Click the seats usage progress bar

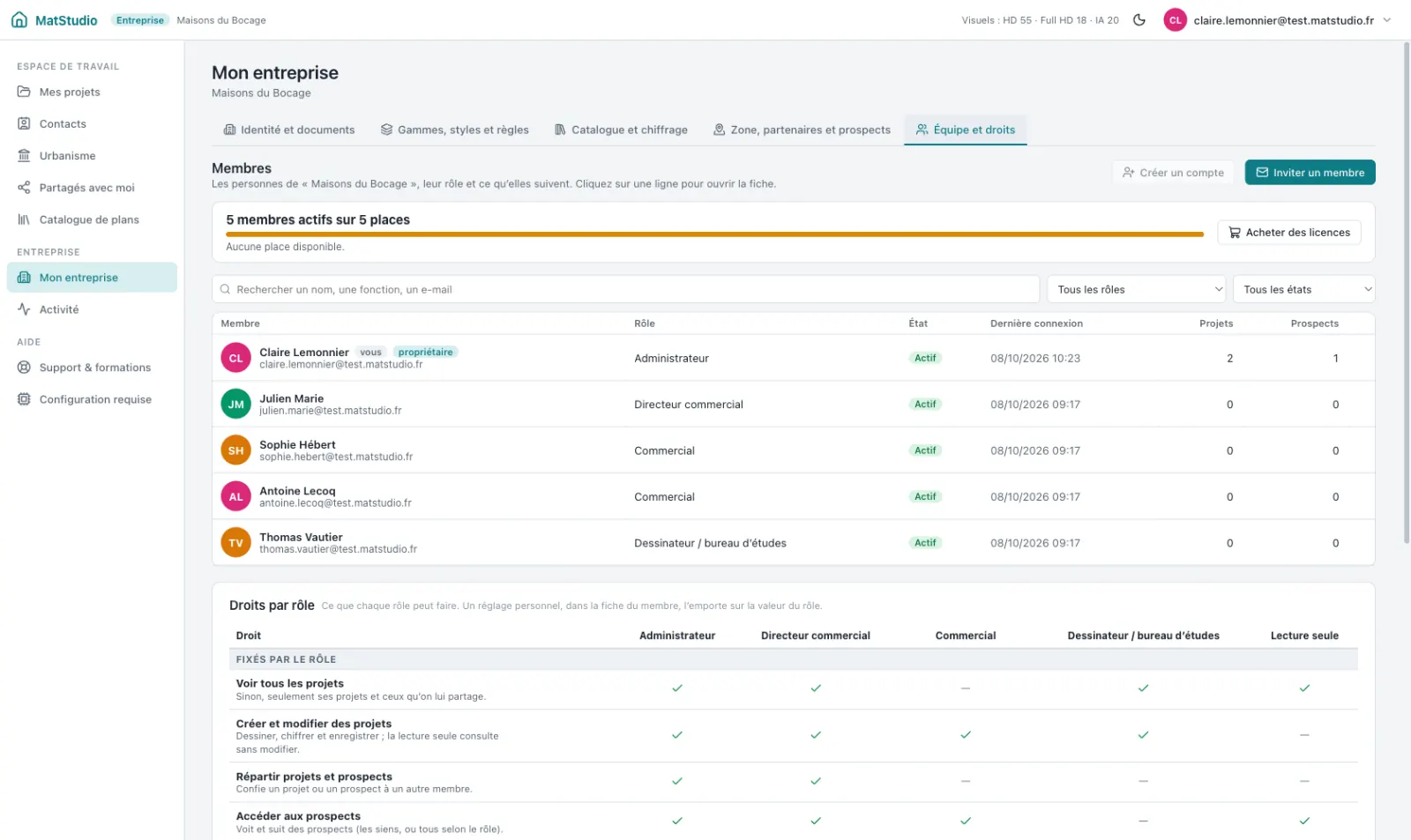click(714, 234)
